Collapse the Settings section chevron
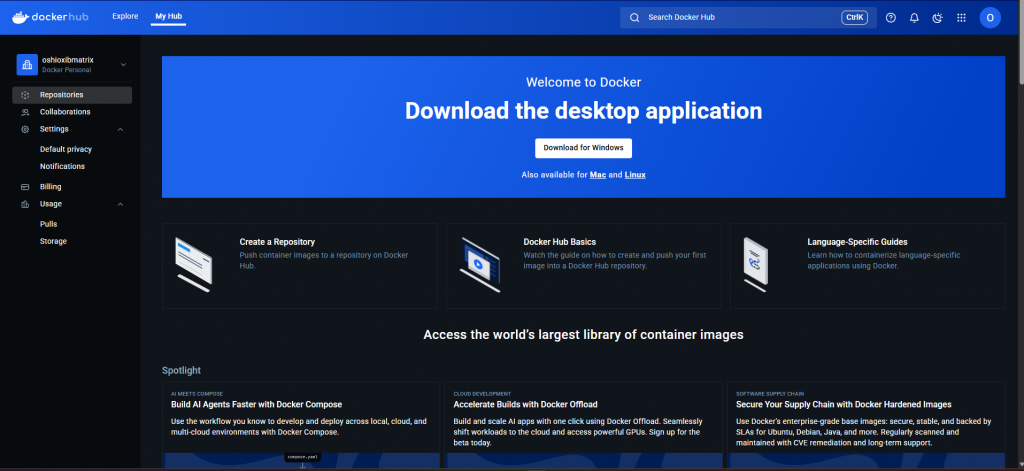This screenshot has width=1024, height=471. (120, 129)
